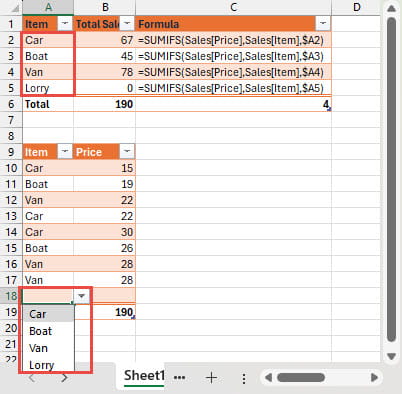This screenshot has width=402, height=394.
Task: Select cell A2 containing Car
Action: click(48, 40)
